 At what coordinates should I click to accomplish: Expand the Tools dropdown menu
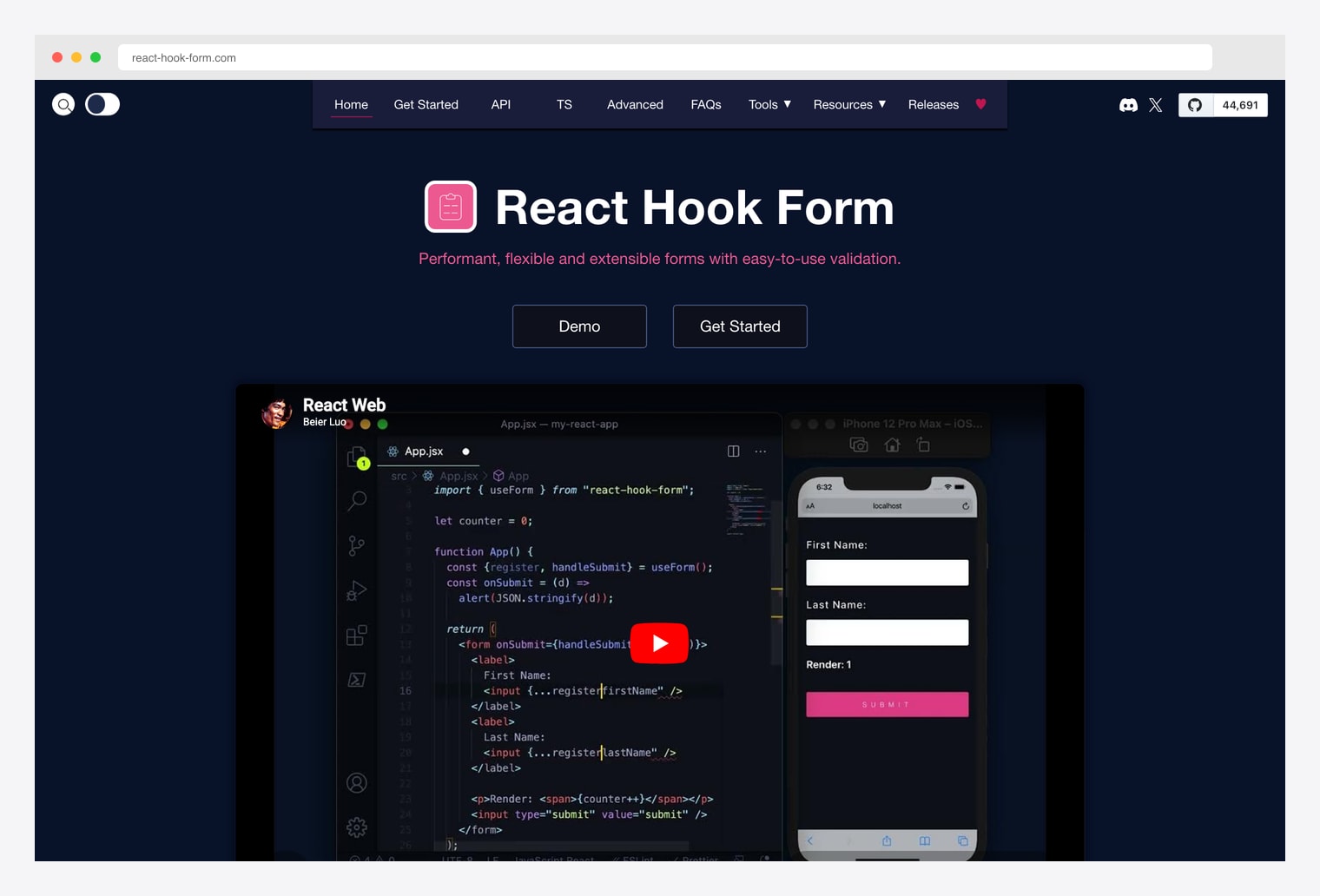(769, 104)
